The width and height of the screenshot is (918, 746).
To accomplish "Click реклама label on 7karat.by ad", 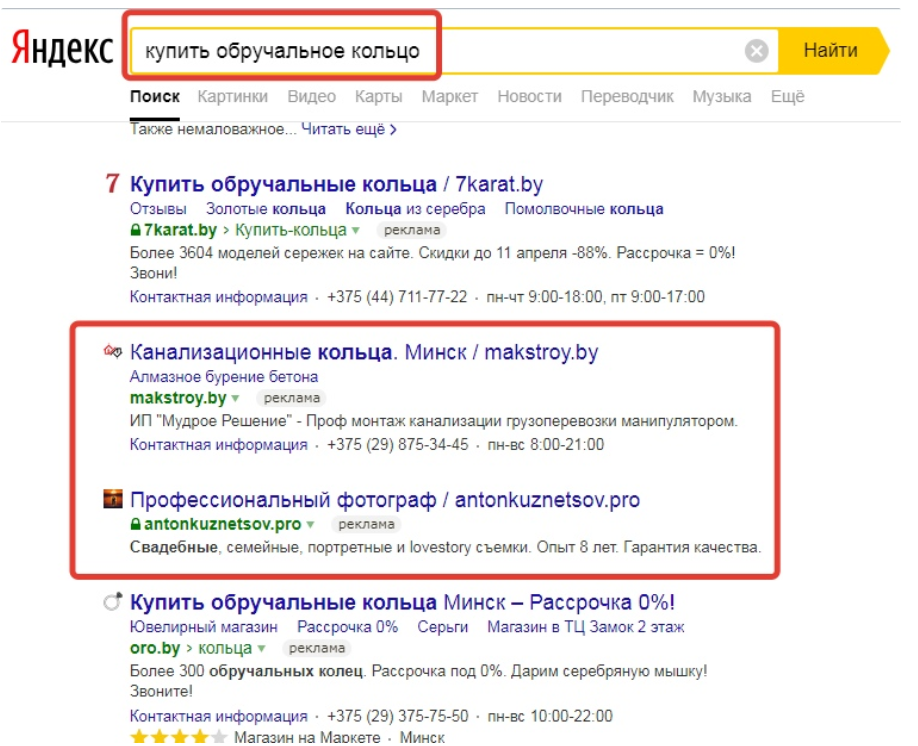I will coord(412,230).
